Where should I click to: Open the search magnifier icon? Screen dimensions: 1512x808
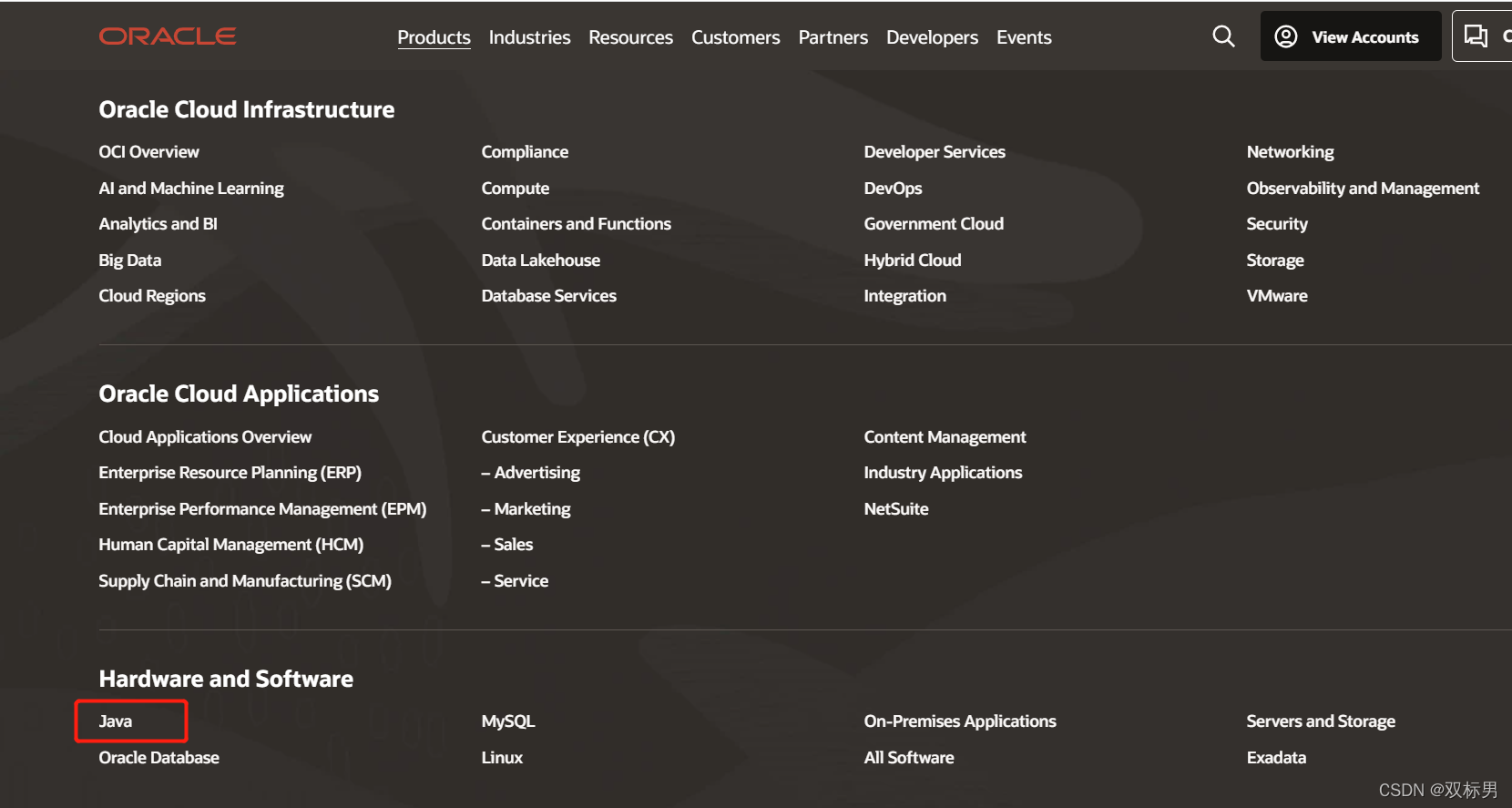[x=1223, y=36]
